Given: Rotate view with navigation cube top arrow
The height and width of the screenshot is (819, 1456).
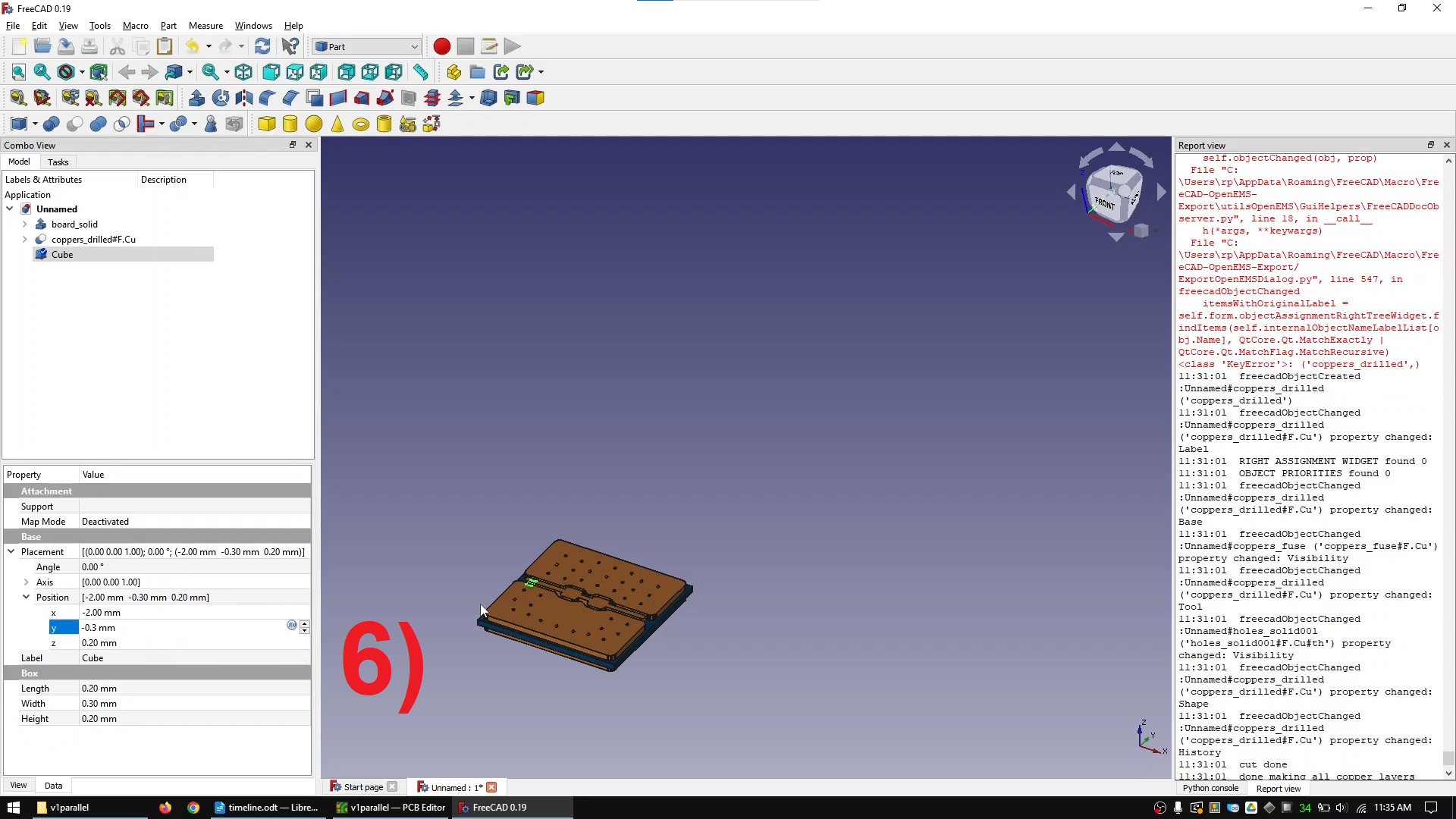Looking at the screenshot, I should (x=1116, y=146).
